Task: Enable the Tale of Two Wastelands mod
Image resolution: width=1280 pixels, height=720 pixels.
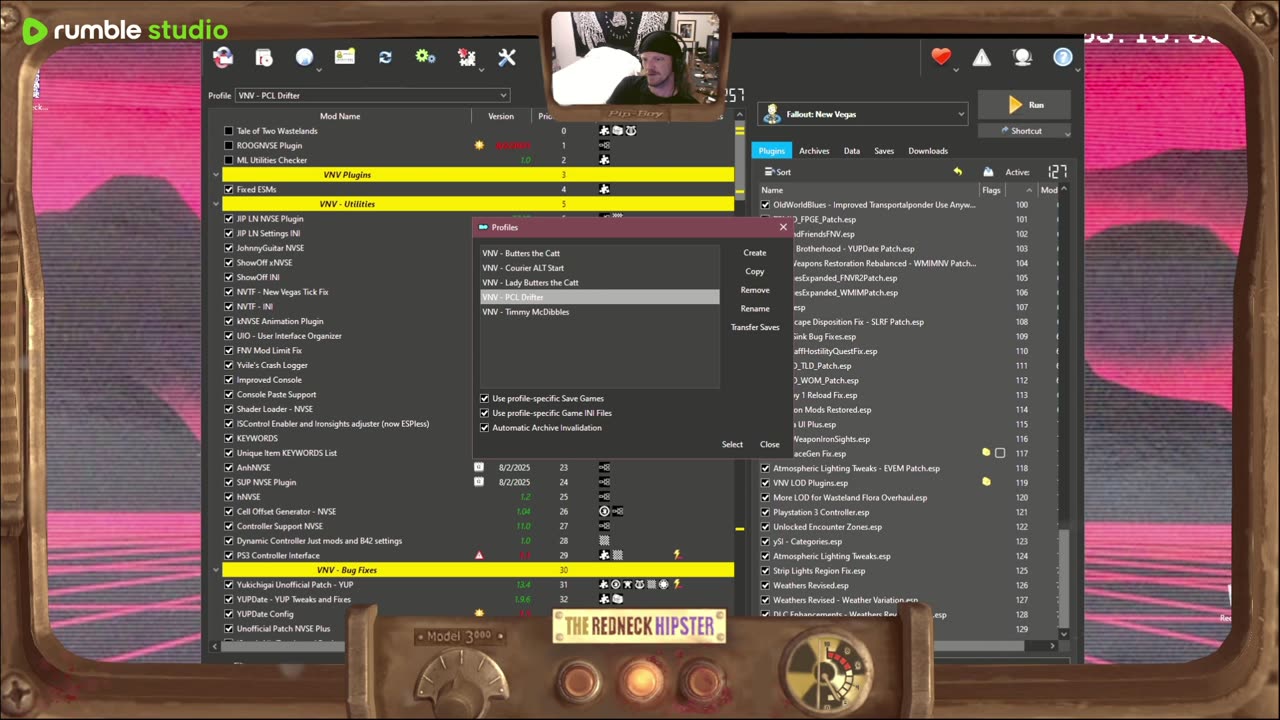Action: click(x=229, y=131)
